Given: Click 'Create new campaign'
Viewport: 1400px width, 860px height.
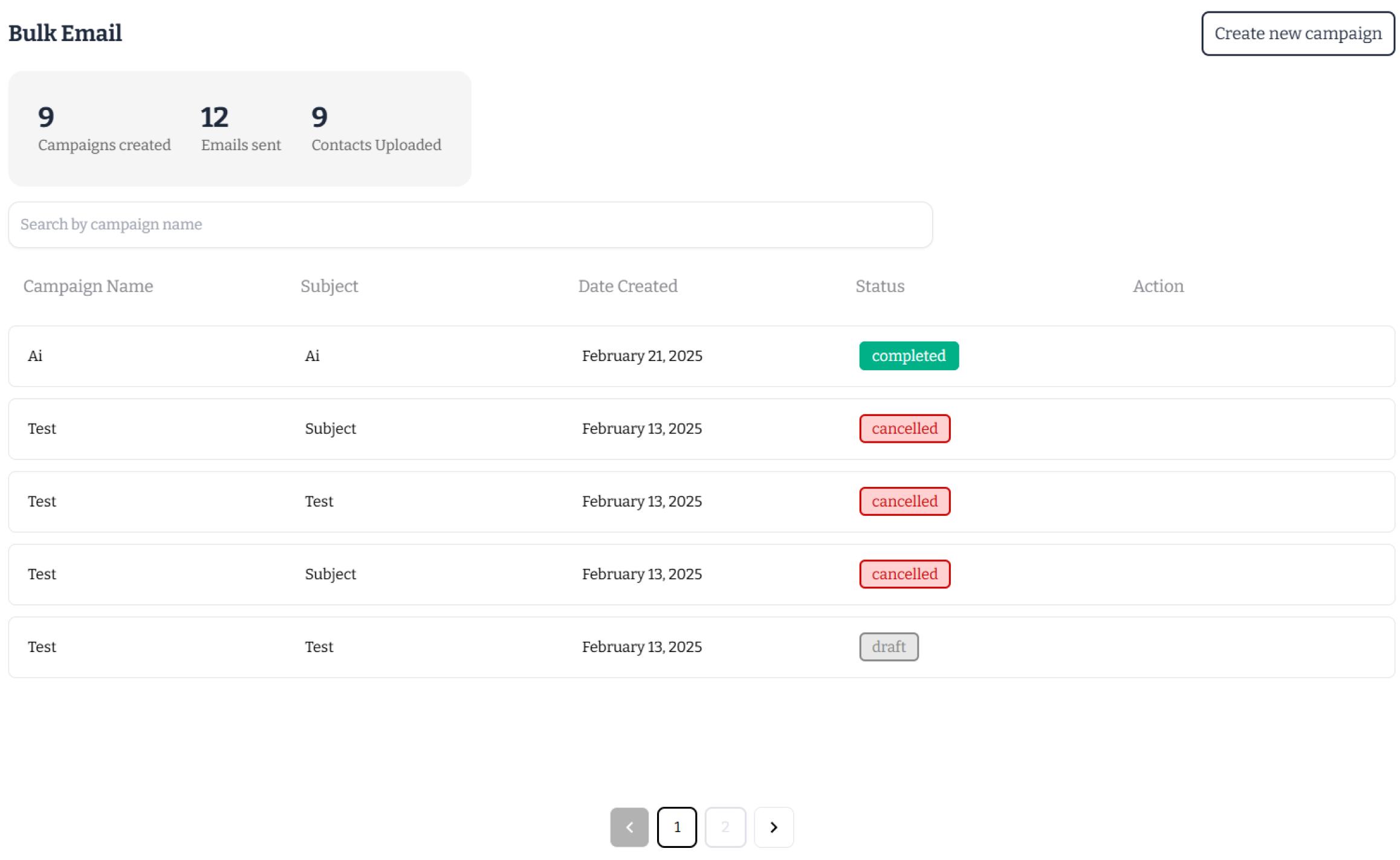Looking at the screenshot, I should pos(1297,33).
